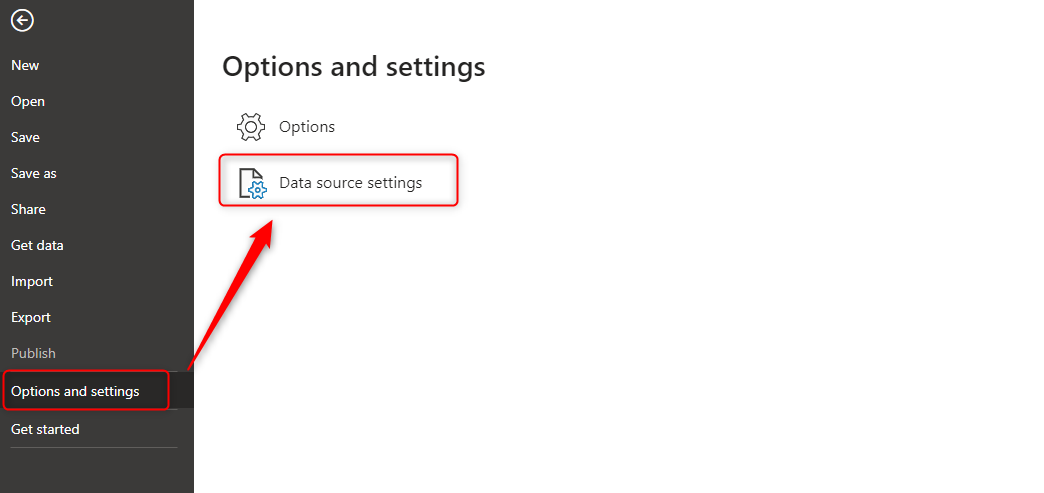
Task: Choose Get data from the sidebar
Action: pyautogui.click(x=37, y=245)
